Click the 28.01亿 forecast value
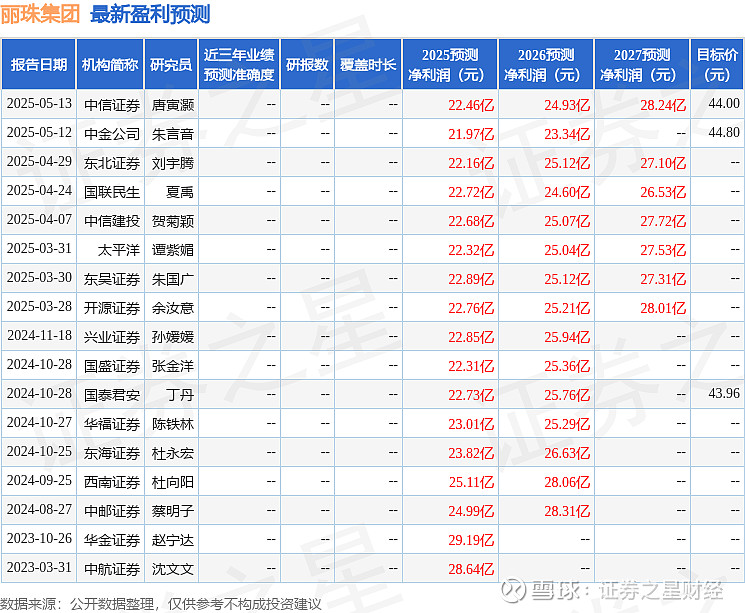The height and width of the screenshot is (613, 745). 663,308
